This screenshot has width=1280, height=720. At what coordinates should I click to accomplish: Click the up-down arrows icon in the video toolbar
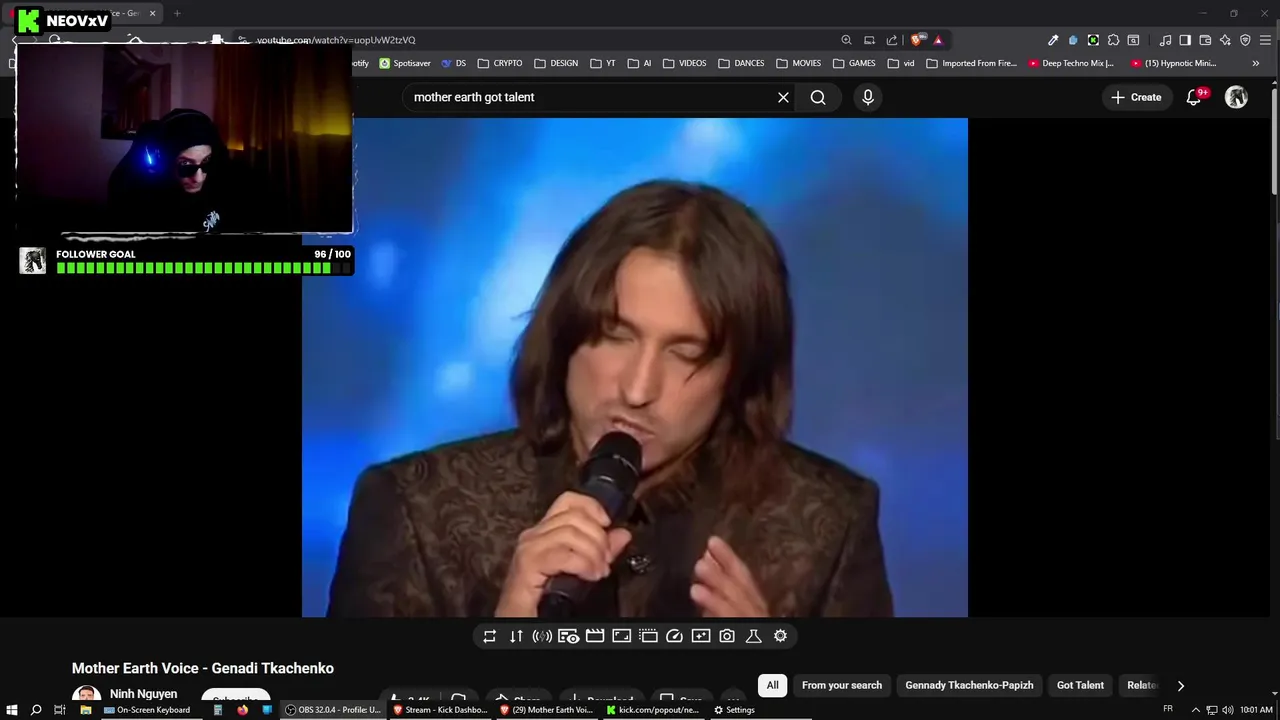tap(516, 636)
